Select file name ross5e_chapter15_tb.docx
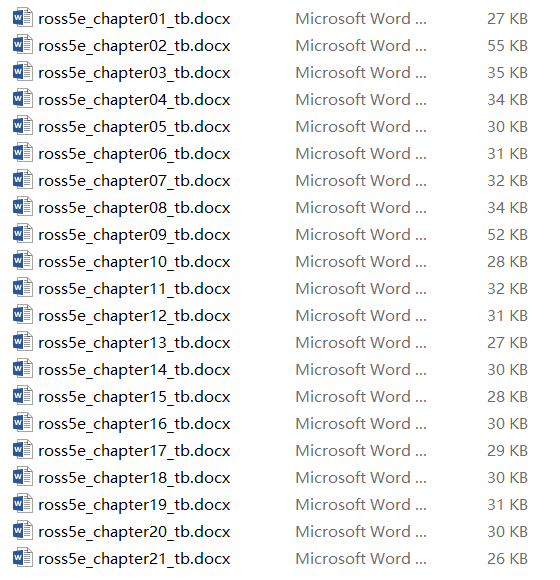 click(134, 397)
